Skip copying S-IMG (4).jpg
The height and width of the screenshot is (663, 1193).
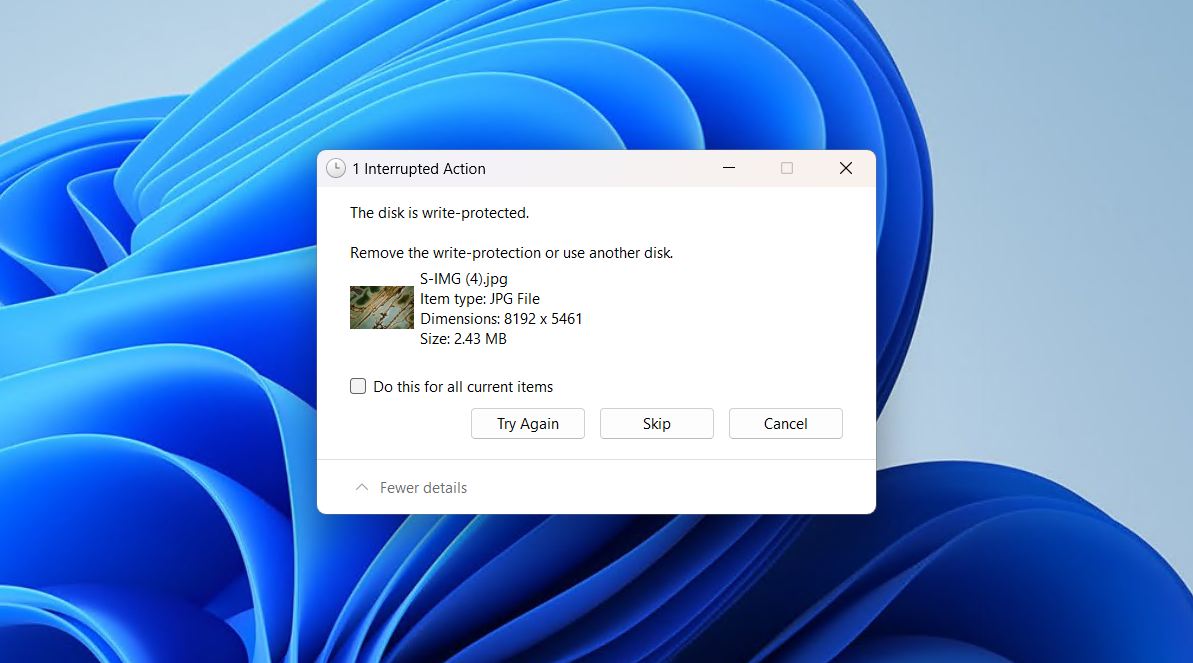[x=656, y=423]
